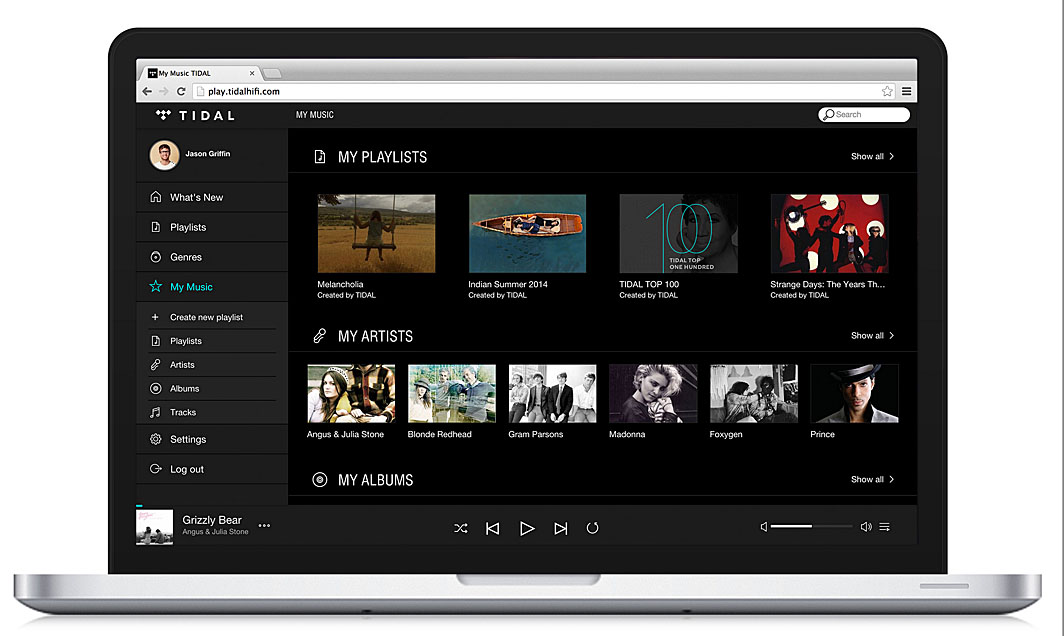The image size is (1064, 636).
Task: Toggle shuffle playback mode
Action: click(x=460, y=528)
